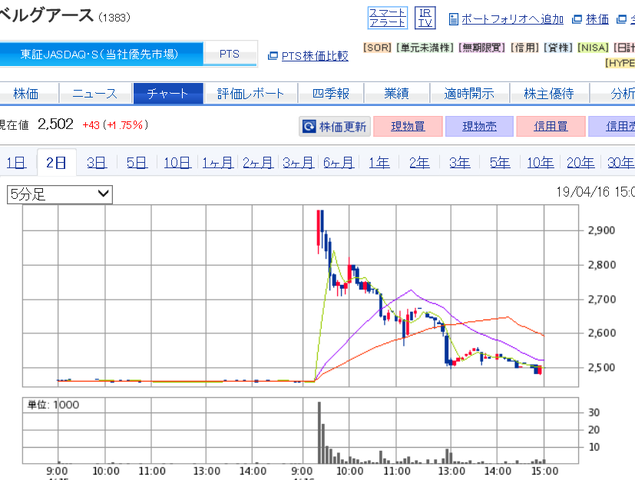
Task: Select 東証JASDAQ・S market toggle
Action: click(x=100, y=54)
